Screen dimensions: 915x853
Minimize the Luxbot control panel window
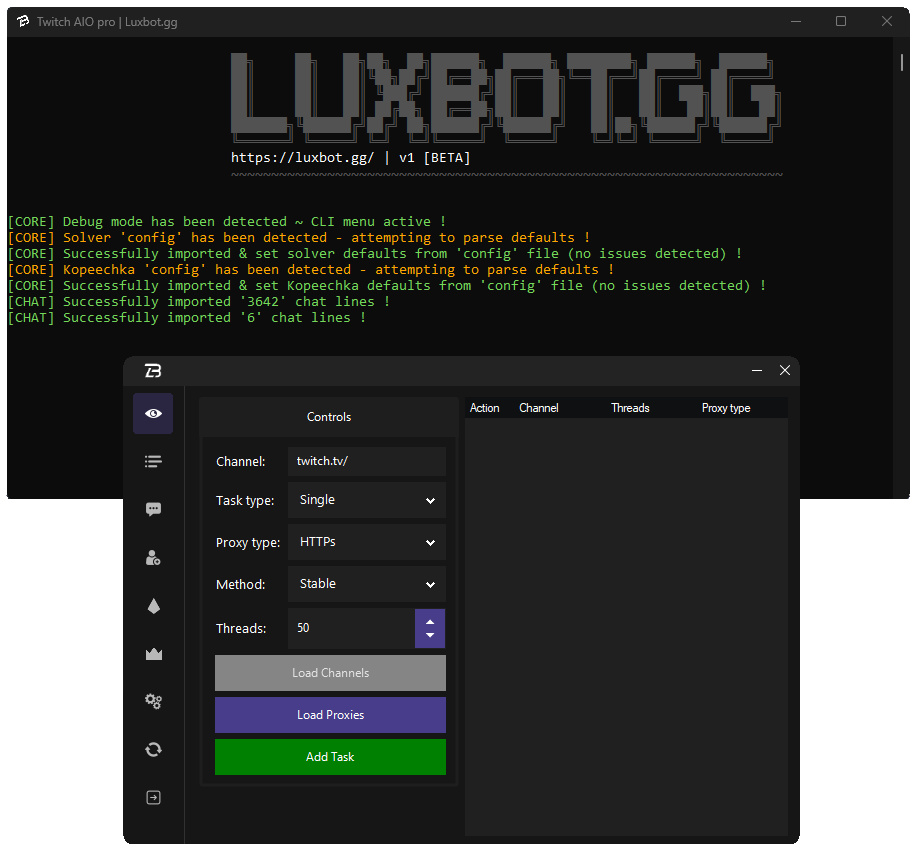coord(757,370)
